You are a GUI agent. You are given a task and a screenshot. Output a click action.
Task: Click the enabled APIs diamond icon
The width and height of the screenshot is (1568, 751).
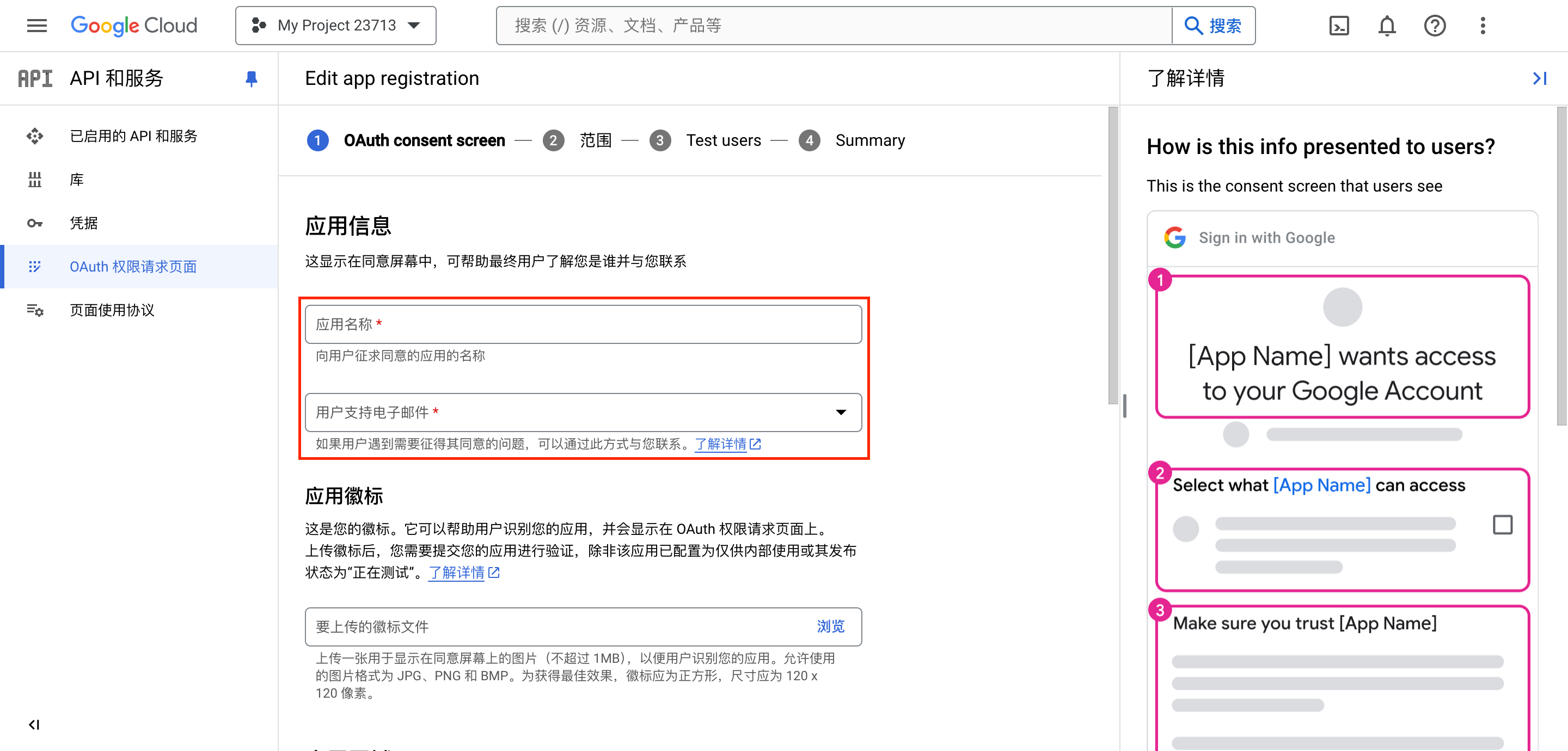tap(35, 136)
